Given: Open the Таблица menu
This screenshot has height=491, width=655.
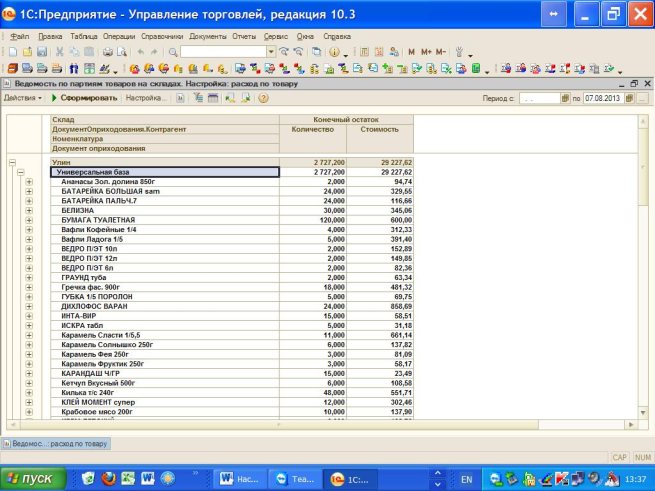Looking at the screenshot, I should pyautogui.click(x=84, y=36).
